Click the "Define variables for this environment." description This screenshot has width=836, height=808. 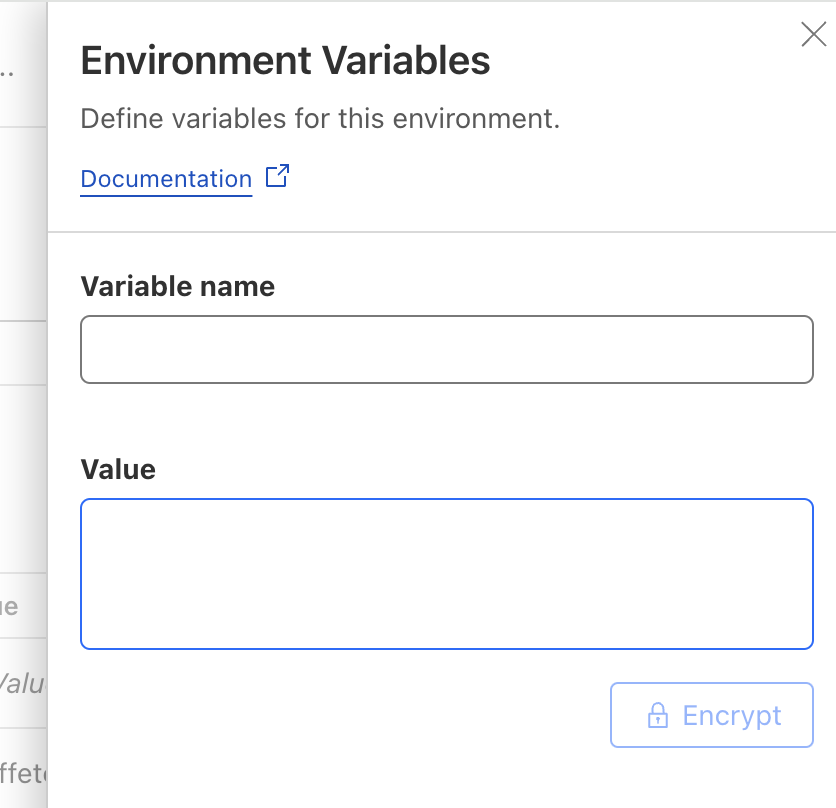pos(320,119)
